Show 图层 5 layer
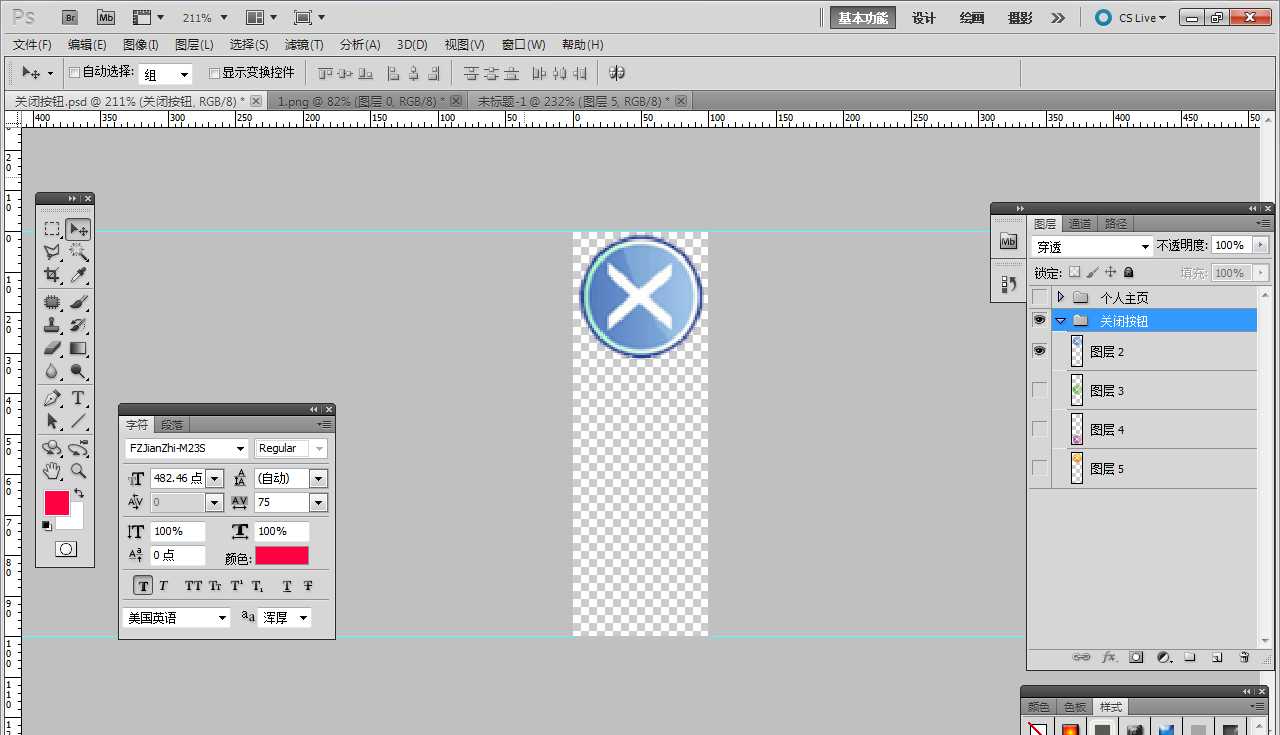Image resolution: width=1280 pixels, height=735 pixels. pyautogui.click(x=1040, y=468)
